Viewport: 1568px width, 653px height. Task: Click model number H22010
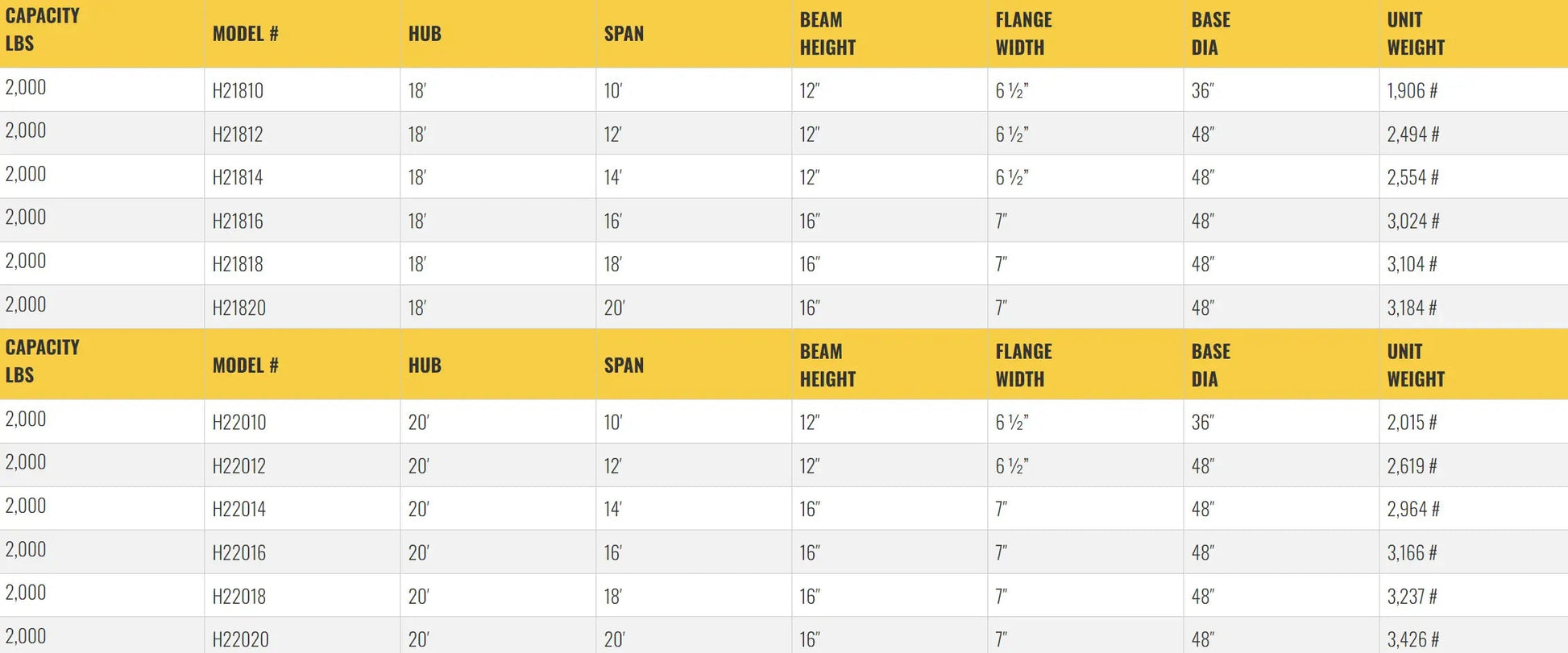[x=239, y=422]
